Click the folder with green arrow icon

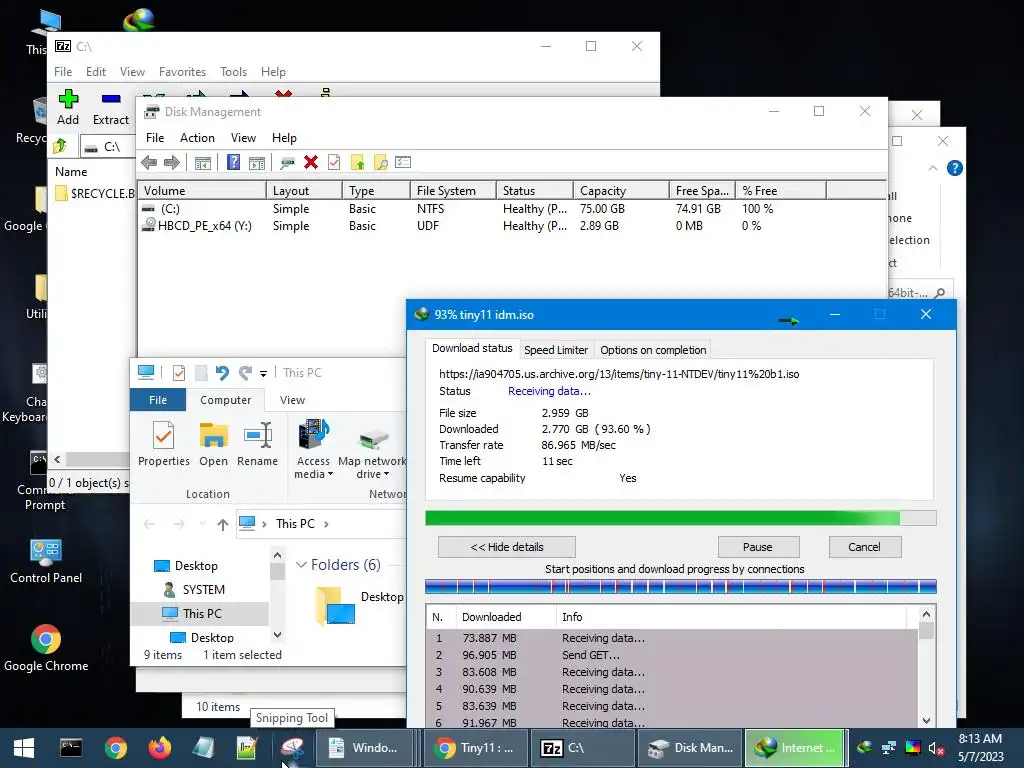coord(357,163)
